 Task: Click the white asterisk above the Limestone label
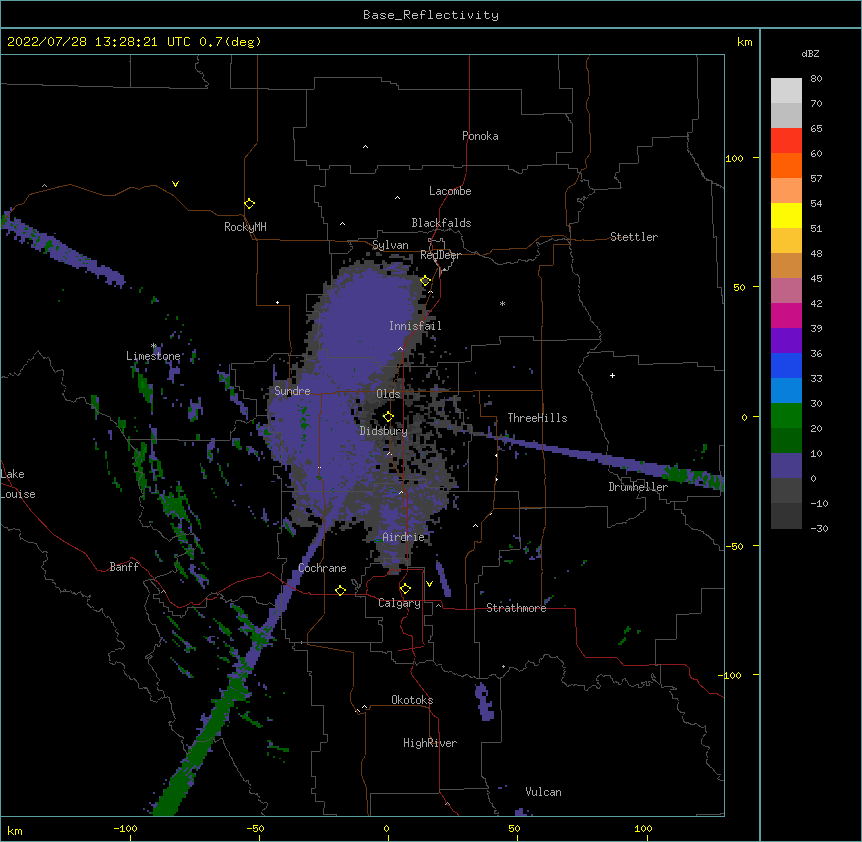tap(154, 346)
